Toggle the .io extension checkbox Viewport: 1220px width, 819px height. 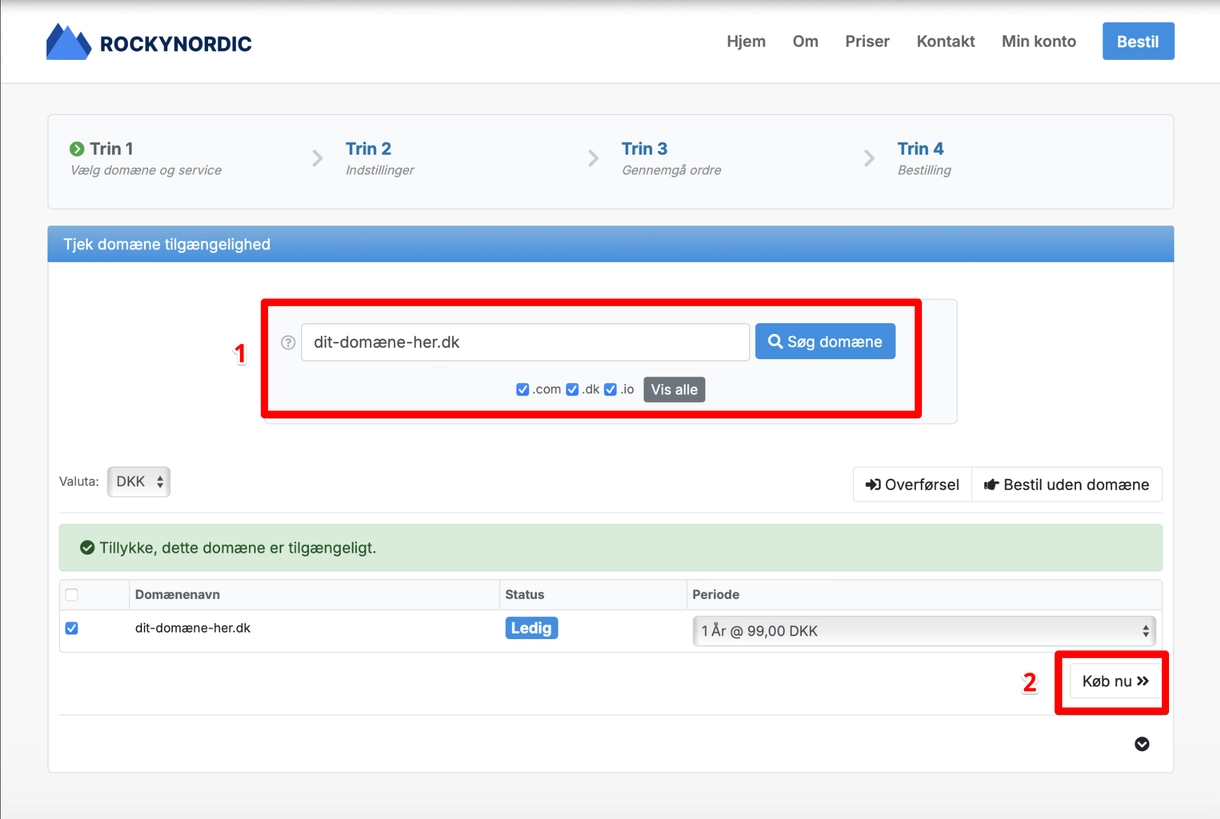(610, 390)
